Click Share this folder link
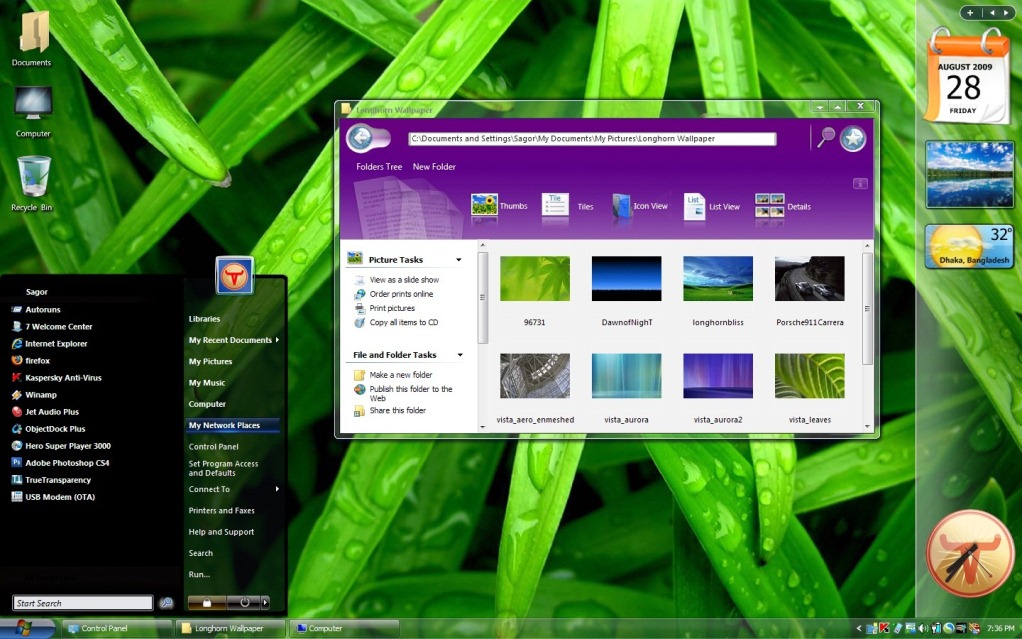 pyautogui.click(x=397, y=411)
